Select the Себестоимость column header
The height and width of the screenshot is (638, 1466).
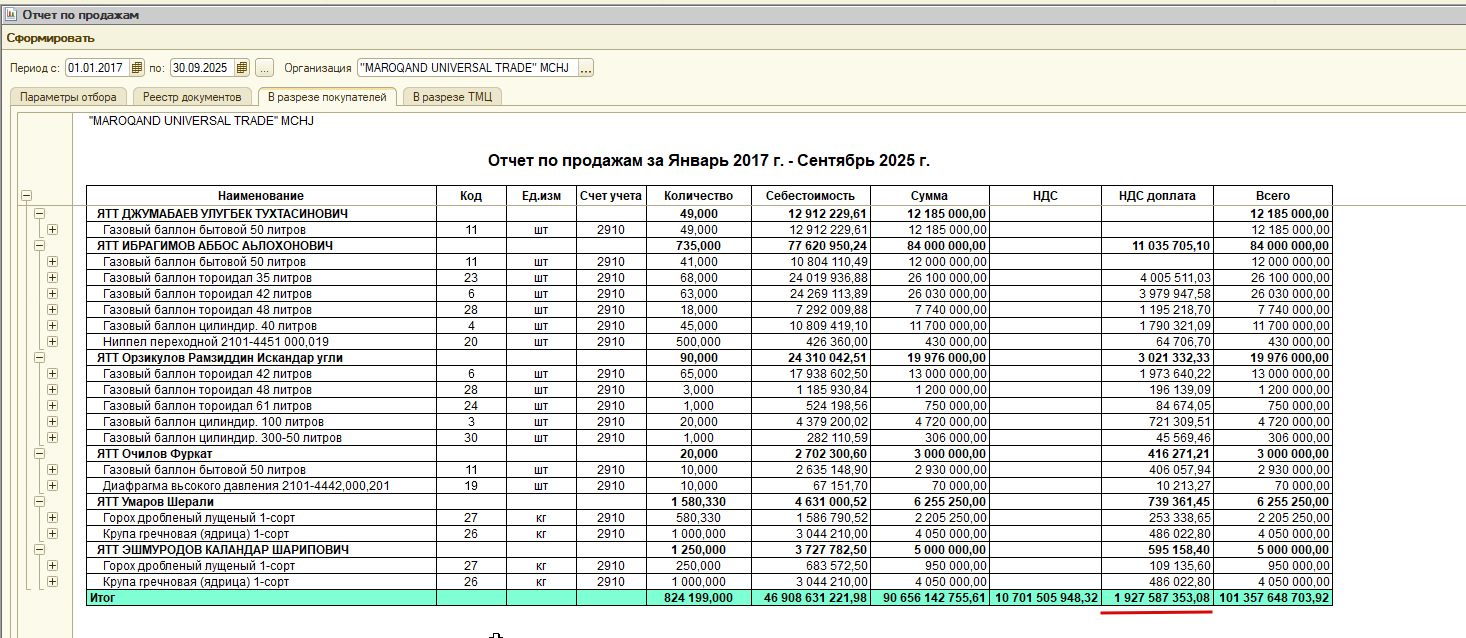810,196
